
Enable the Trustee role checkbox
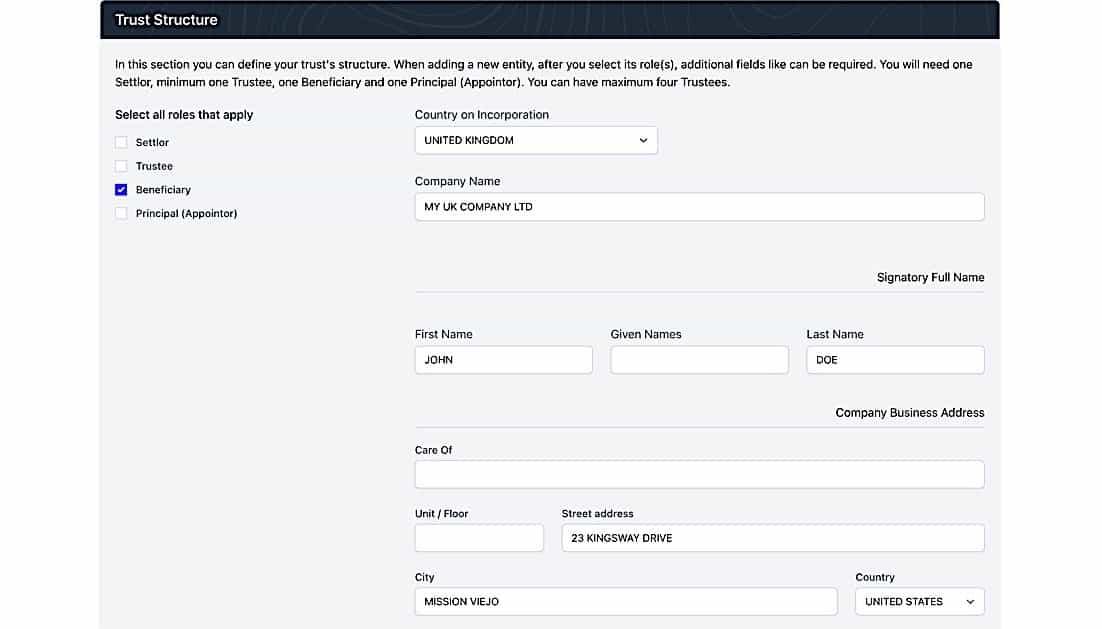[x=121, y=166]
